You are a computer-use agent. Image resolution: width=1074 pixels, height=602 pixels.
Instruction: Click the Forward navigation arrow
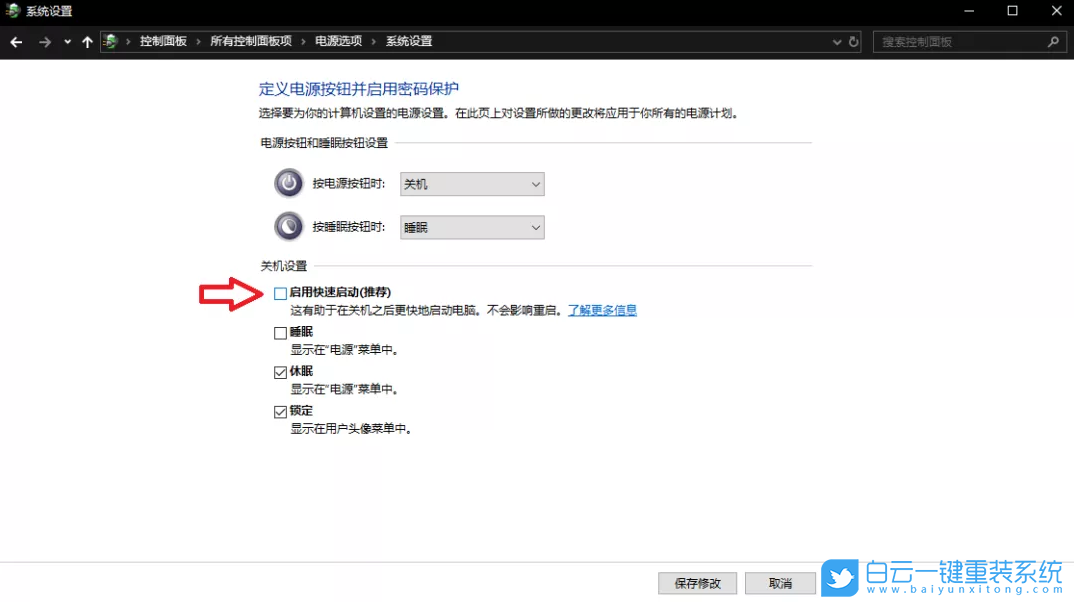tap(44, 42)
